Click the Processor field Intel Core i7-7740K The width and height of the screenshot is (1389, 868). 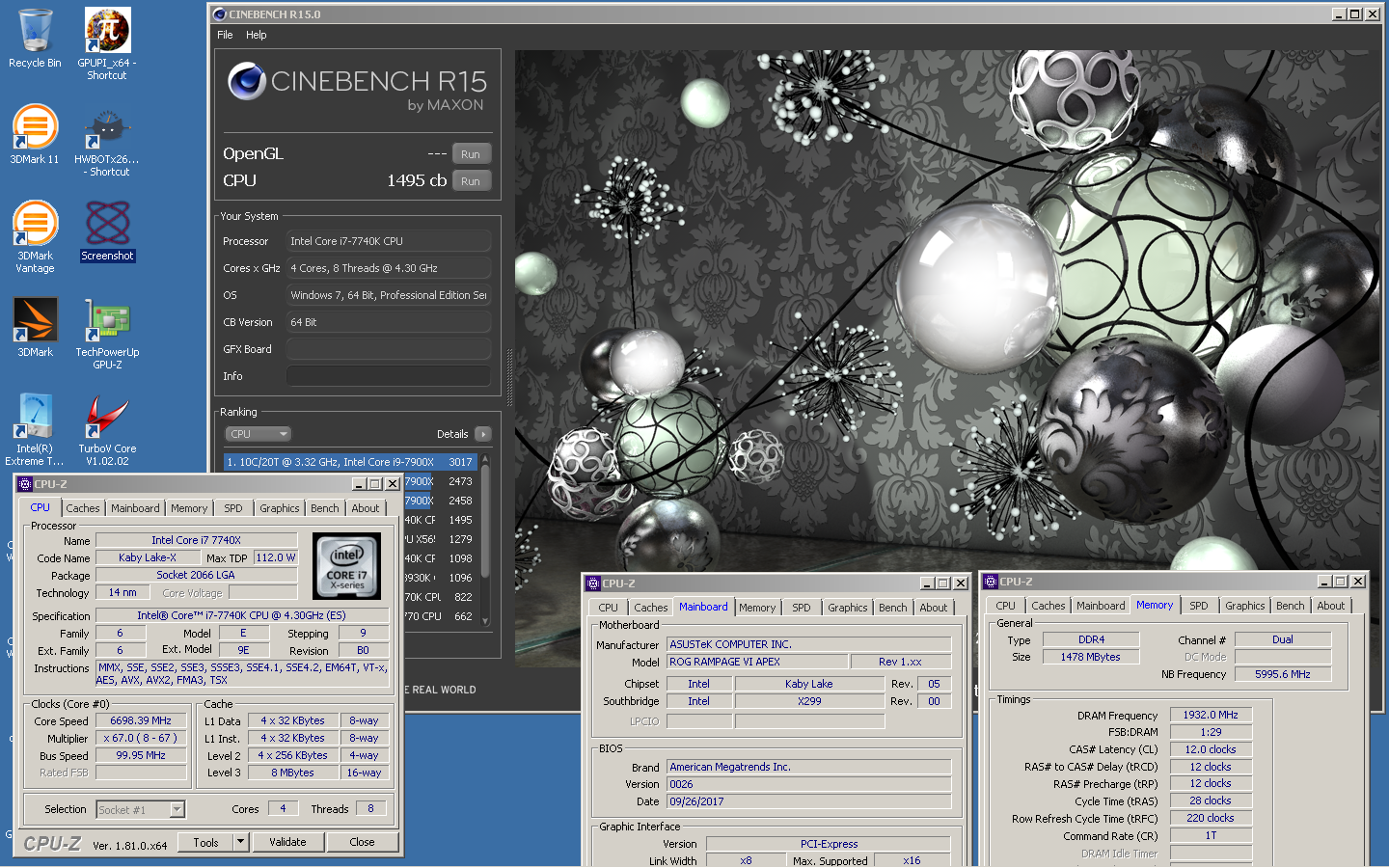point(389,241)
